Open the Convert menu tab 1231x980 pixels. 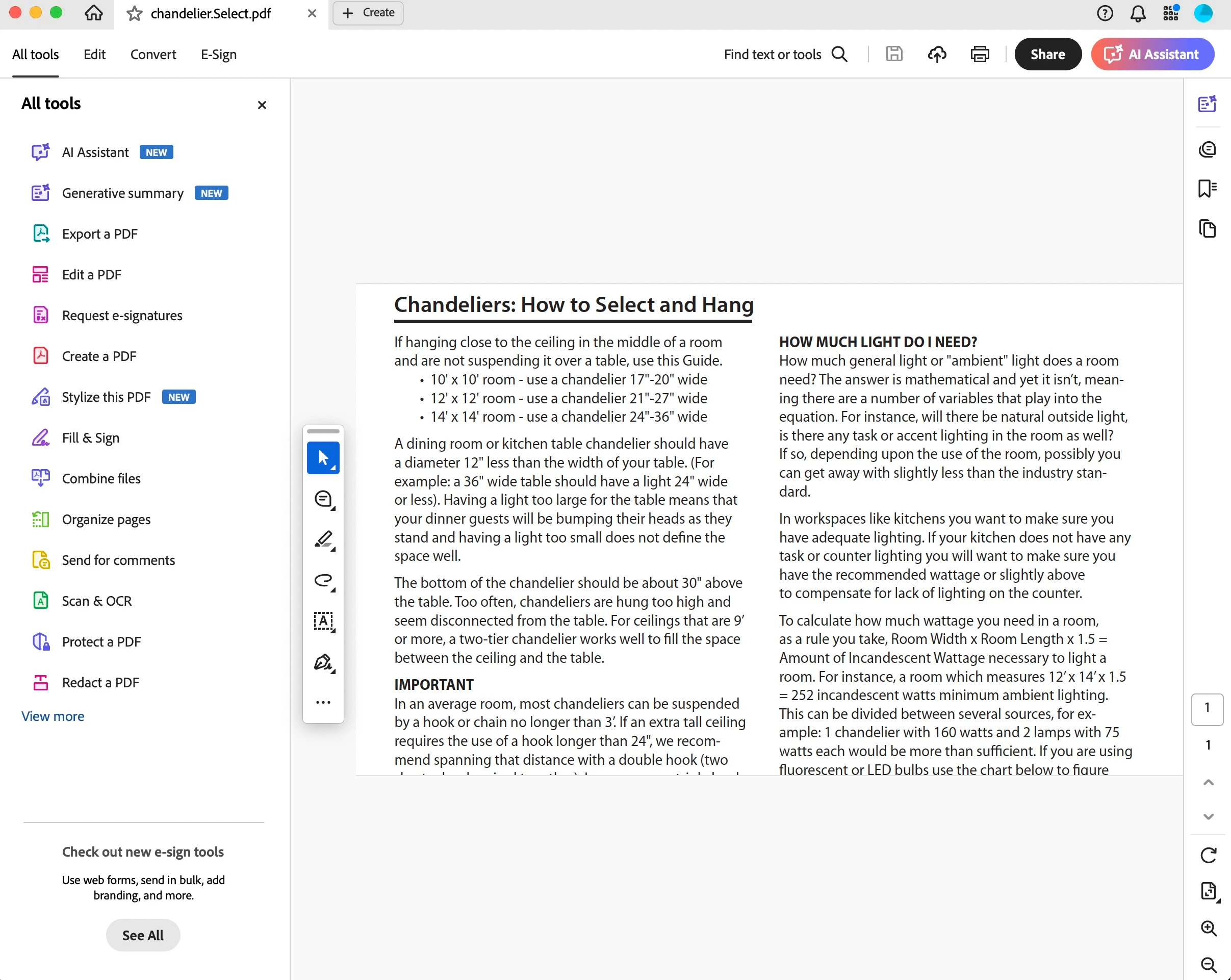[x=153, y=54]
